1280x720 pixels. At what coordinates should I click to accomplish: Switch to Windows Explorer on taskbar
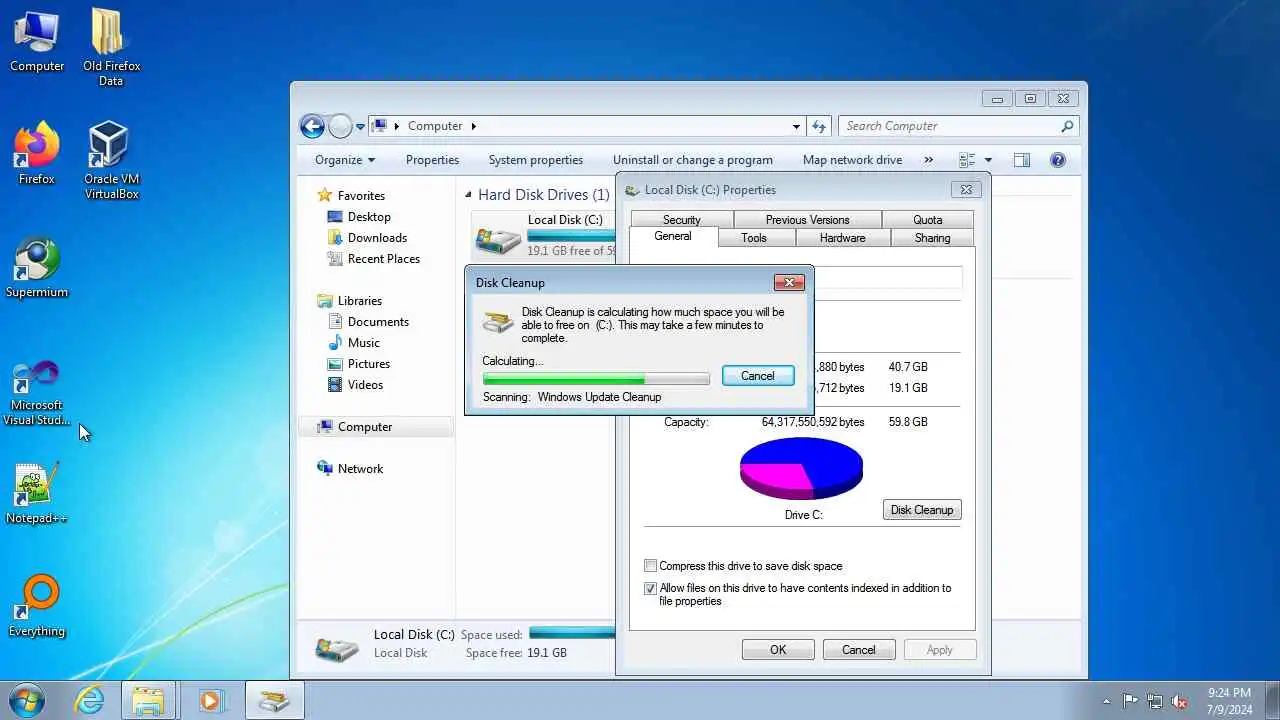[x=148, y=700]
